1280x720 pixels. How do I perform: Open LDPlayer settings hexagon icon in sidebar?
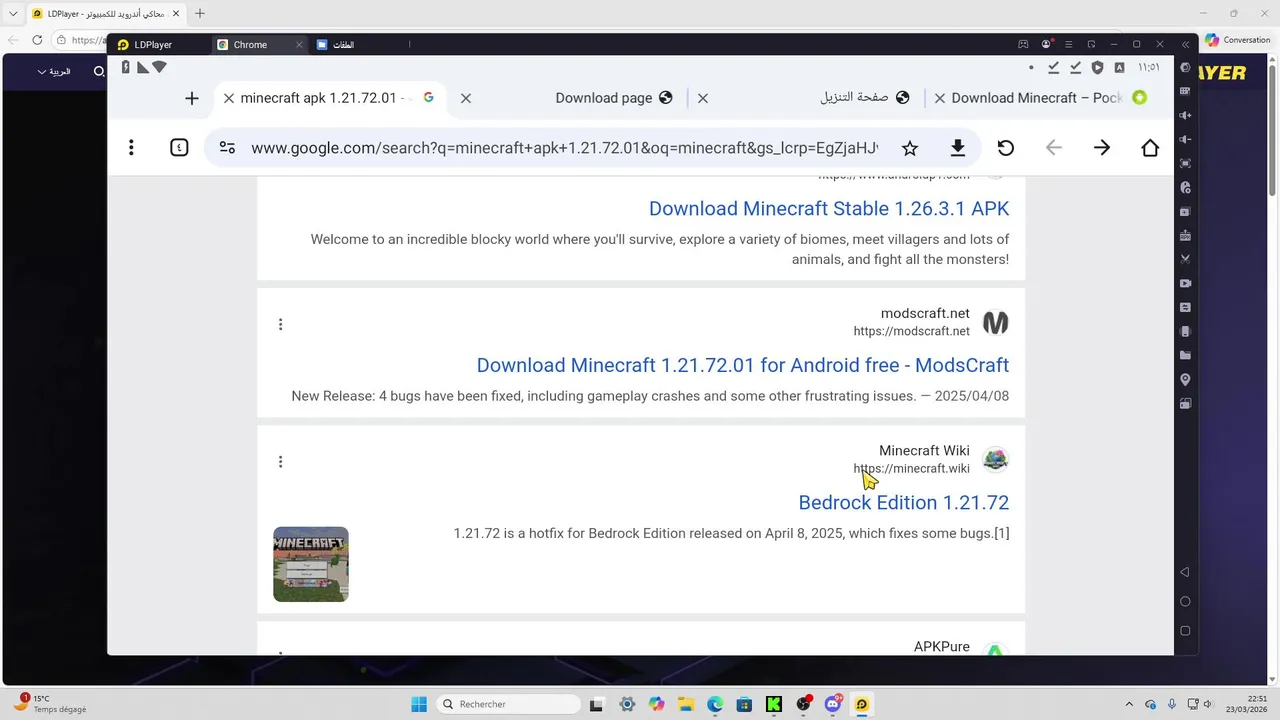1185,68
